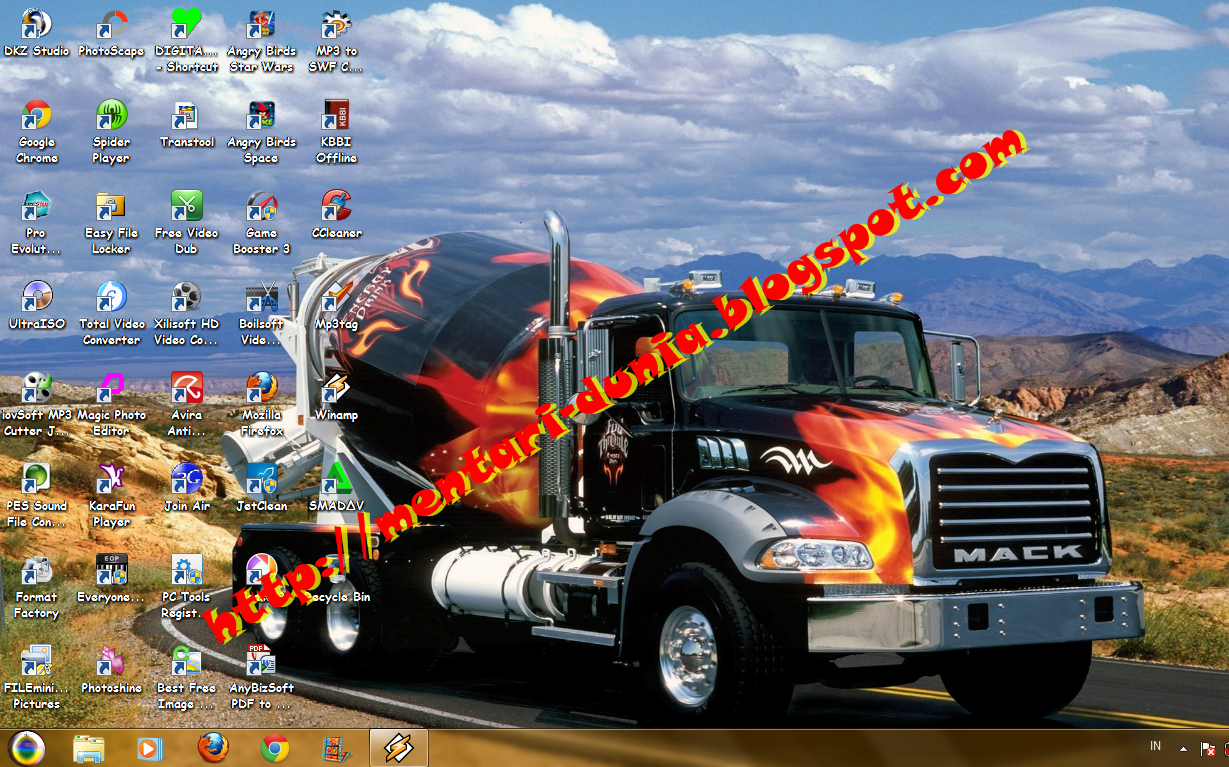Launch KaraFun Player shortcut
The width and height of the screenshot is (1229, 767).
coord(111,495)
